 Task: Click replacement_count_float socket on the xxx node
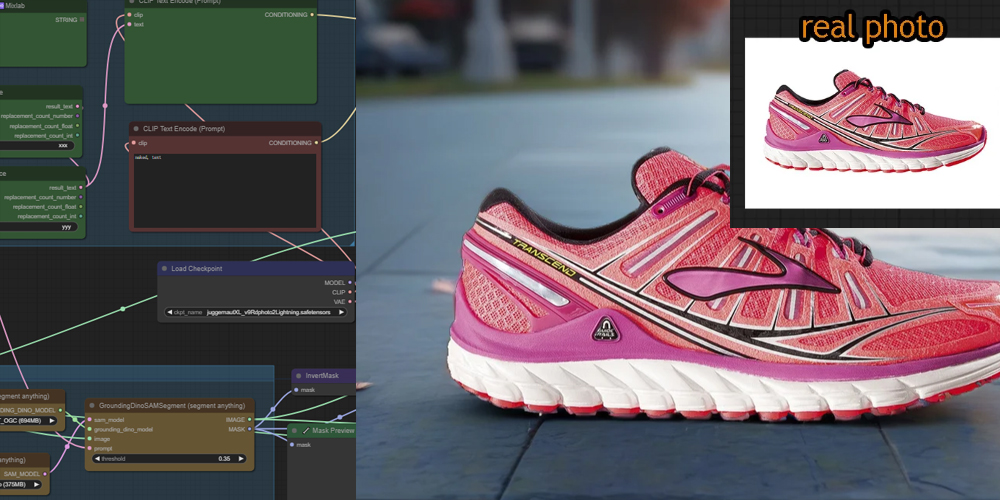[78, 126]
